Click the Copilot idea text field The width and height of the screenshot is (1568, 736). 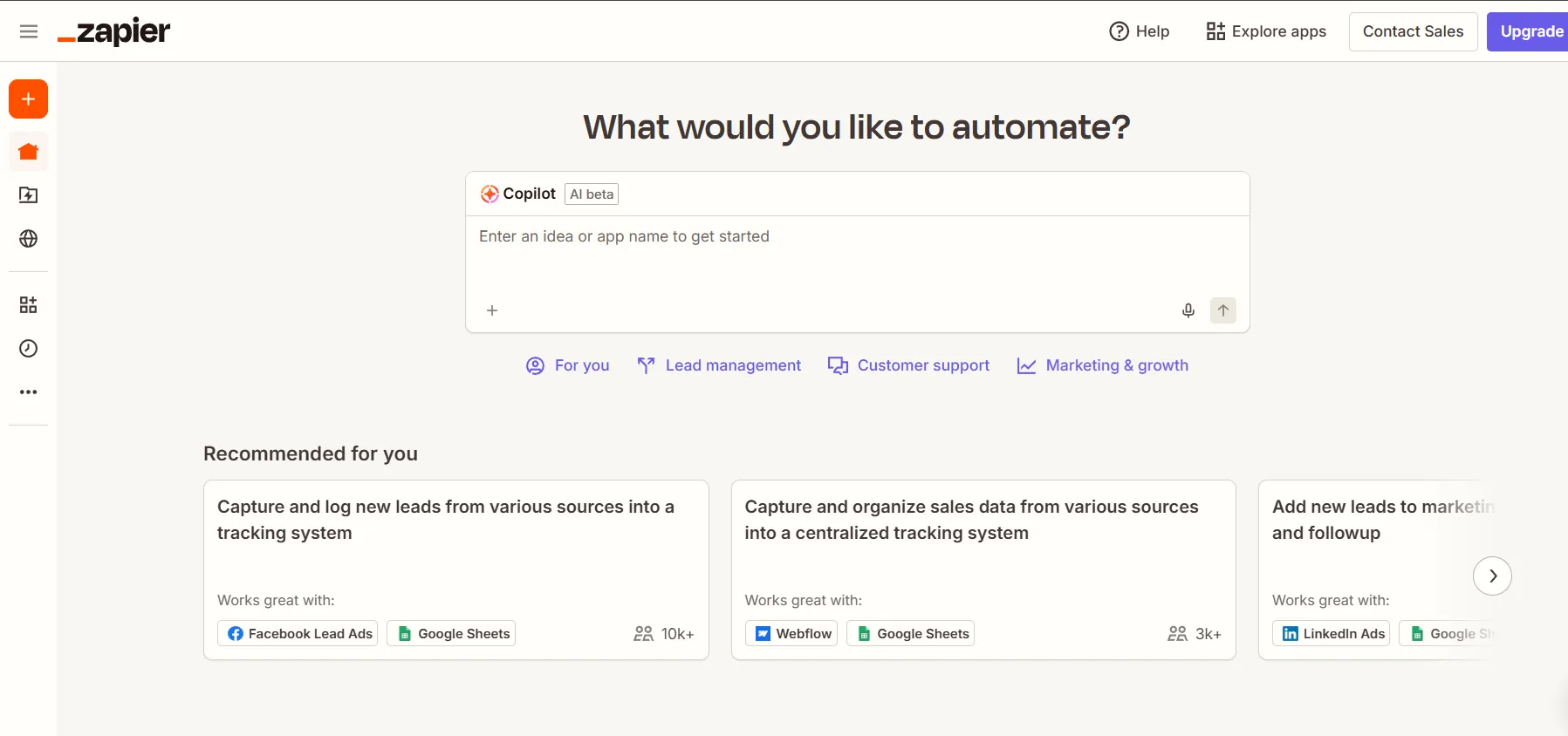point(855,253)
